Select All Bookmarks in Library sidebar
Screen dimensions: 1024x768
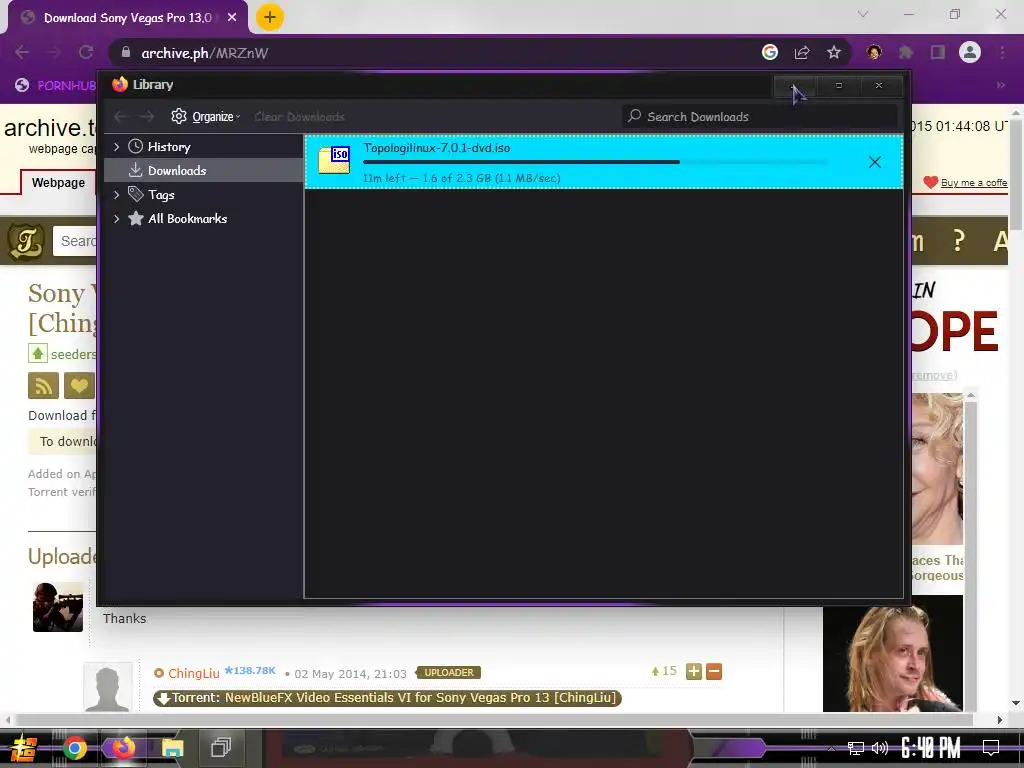(187, 219)
